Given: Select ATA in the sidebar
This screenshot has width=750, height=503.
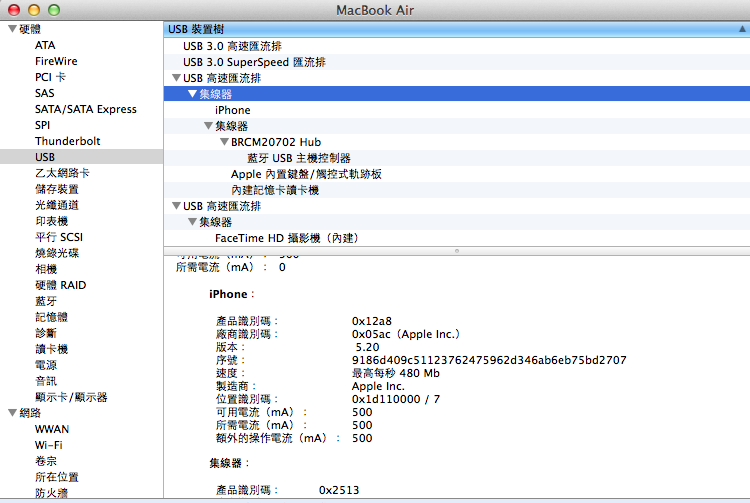Looking at the screenshot, I should [x=45, y=45].
